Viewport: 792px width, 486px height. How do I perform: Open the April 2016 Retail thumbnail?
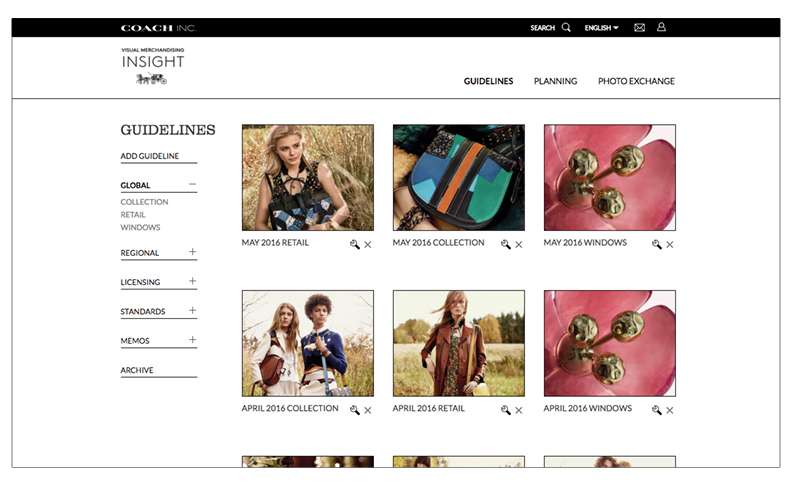(459, 344)
